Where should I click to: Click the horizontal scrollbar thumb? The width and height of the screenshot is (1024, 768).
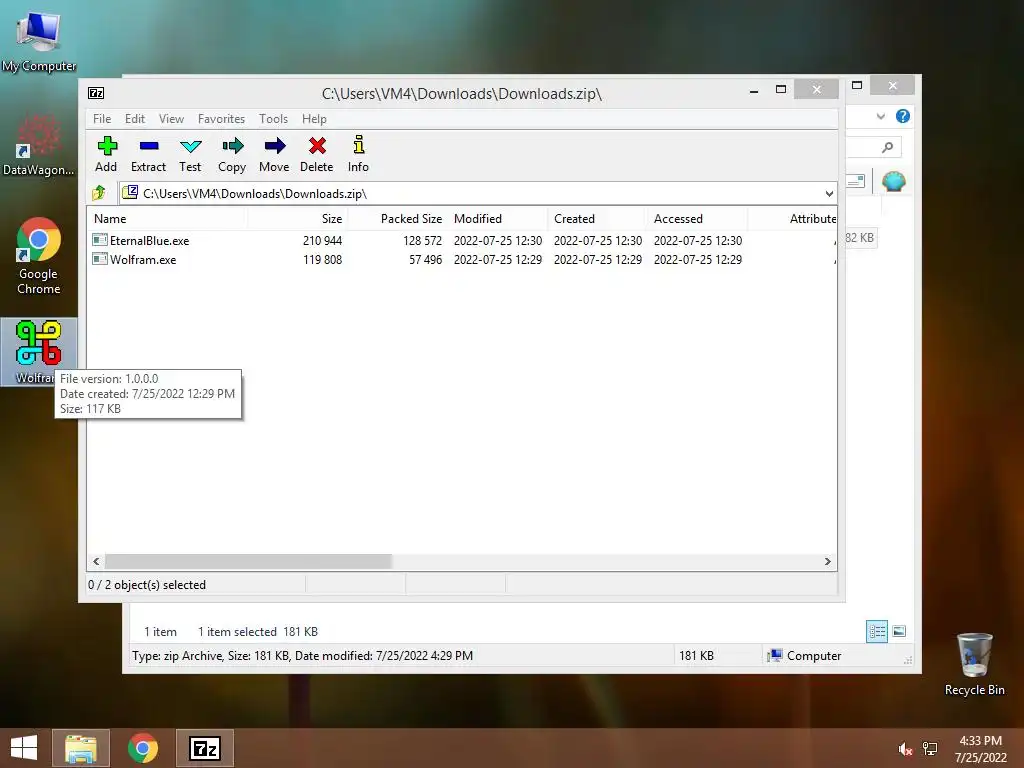pos(248,561)
